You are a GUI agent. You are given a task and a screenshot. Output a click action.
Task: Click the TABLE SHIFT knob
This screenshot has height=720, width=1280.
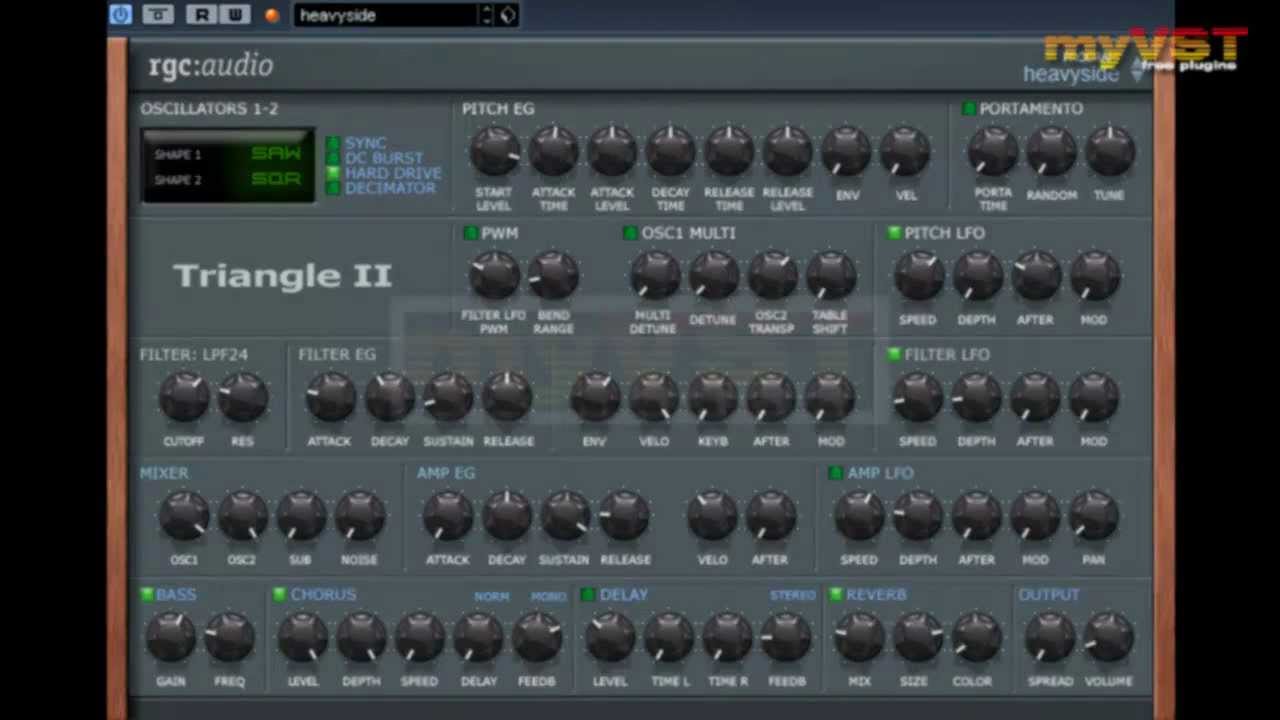(831, 275)
